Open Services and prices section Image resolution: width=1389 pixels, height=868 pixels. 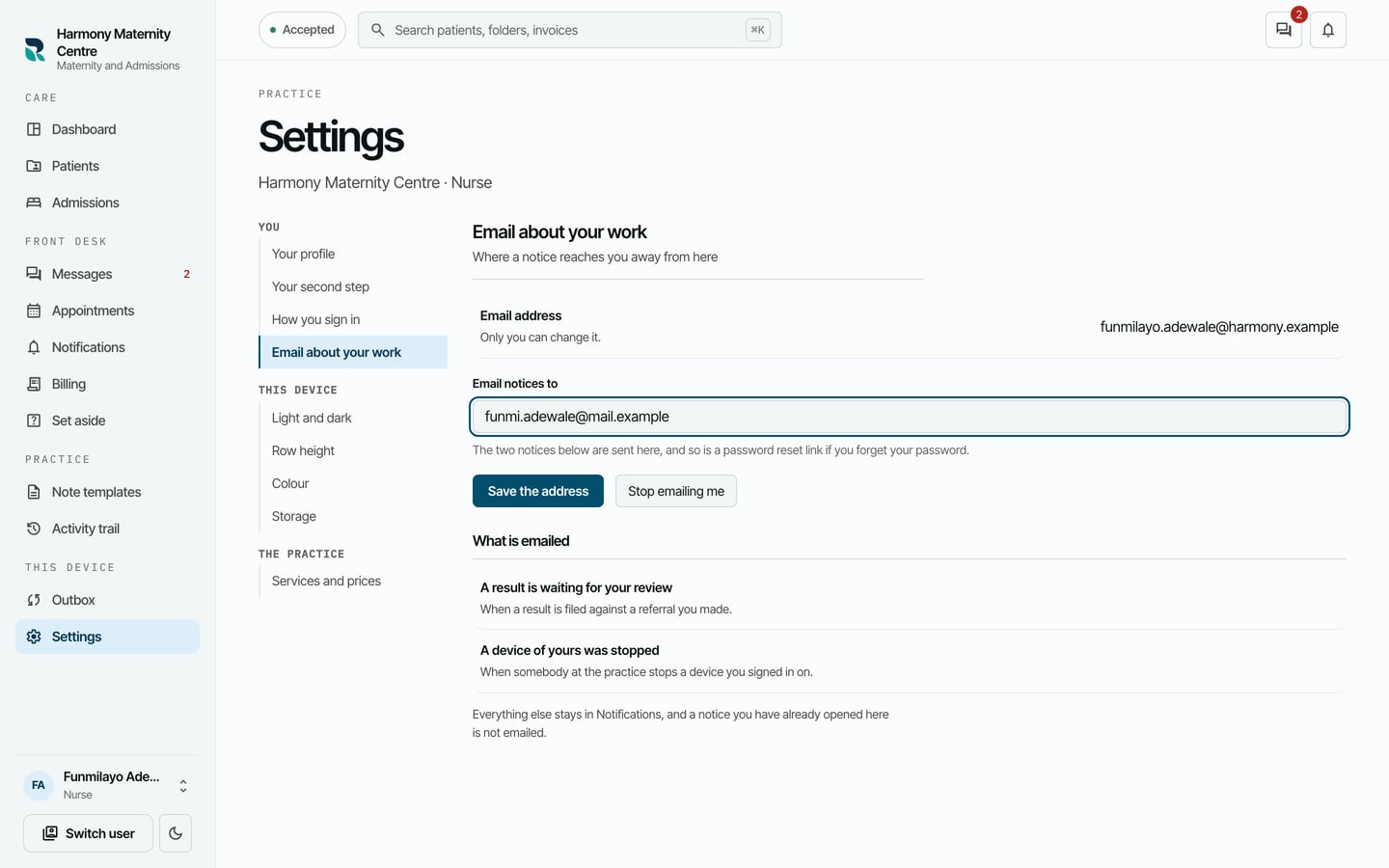[353, 581]
